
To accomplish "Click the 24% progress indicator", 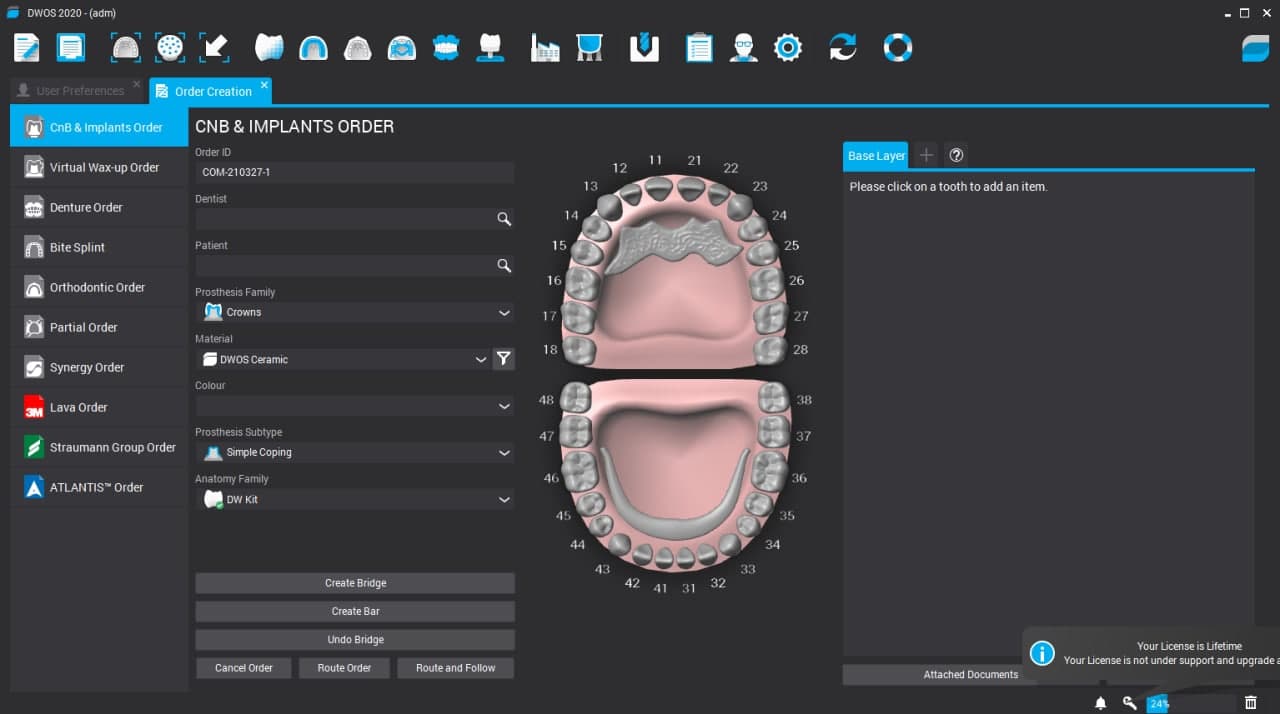I will pos(1157,703).
